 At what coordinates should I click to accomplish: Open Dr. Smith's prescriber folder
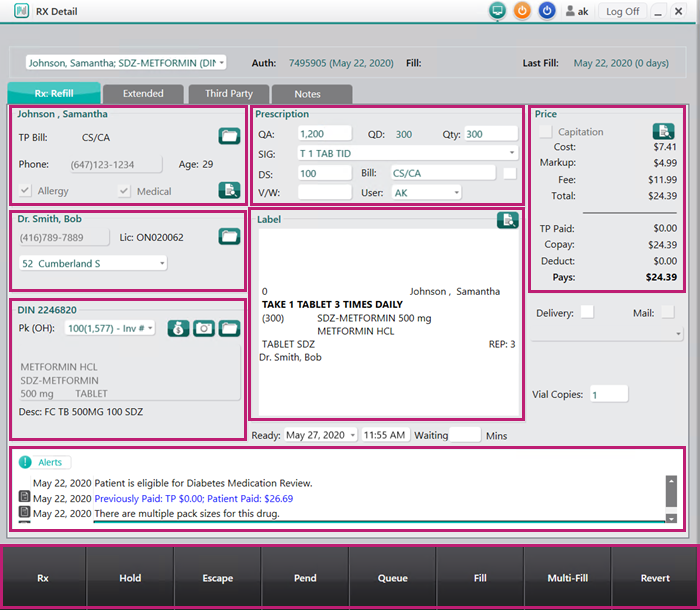pyautogui.click(x=229, y=237)
